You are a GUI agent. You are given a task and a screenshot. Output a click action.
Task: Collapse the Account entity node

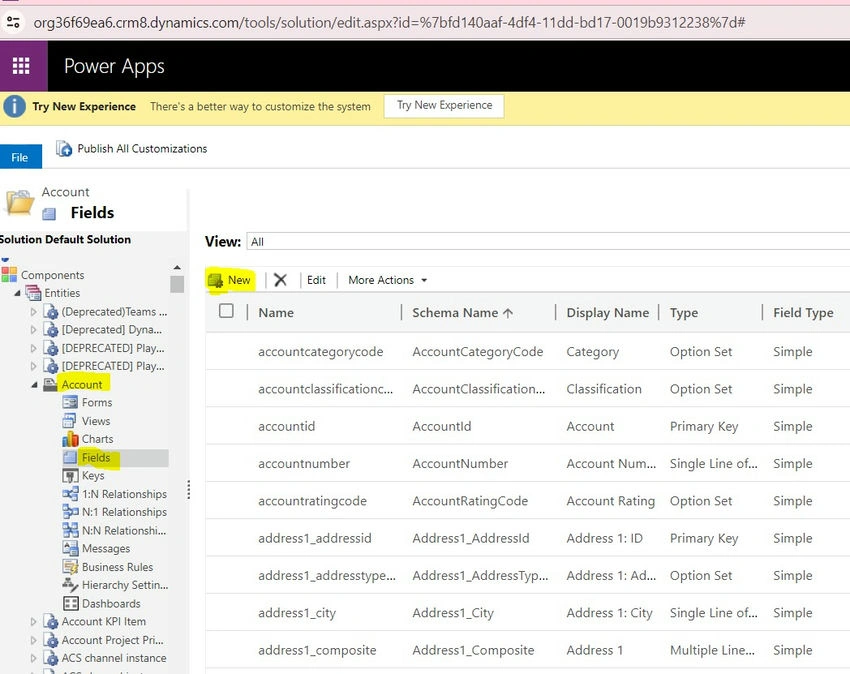coord(35,385)
